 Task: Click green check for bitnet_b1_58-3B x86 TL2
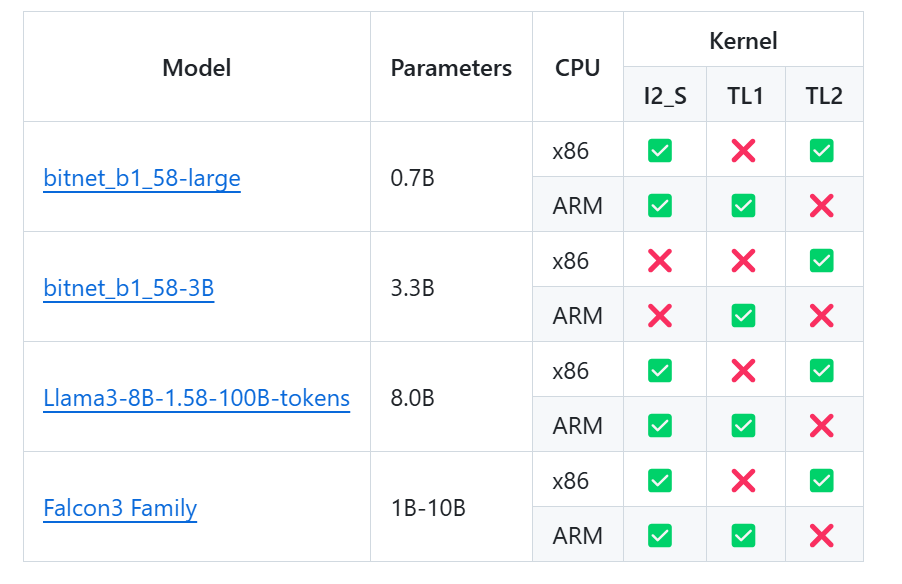(821, 261)
